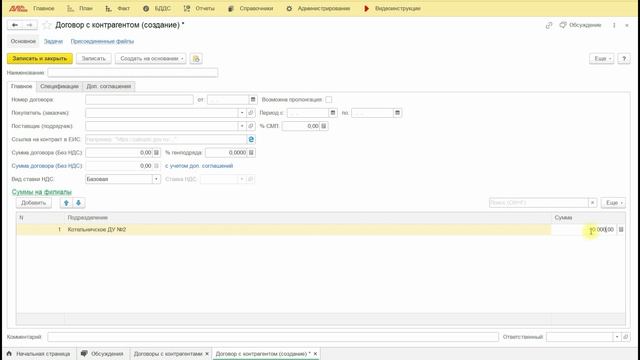Copy link to this form icon
640x360 pixels.
549,25
